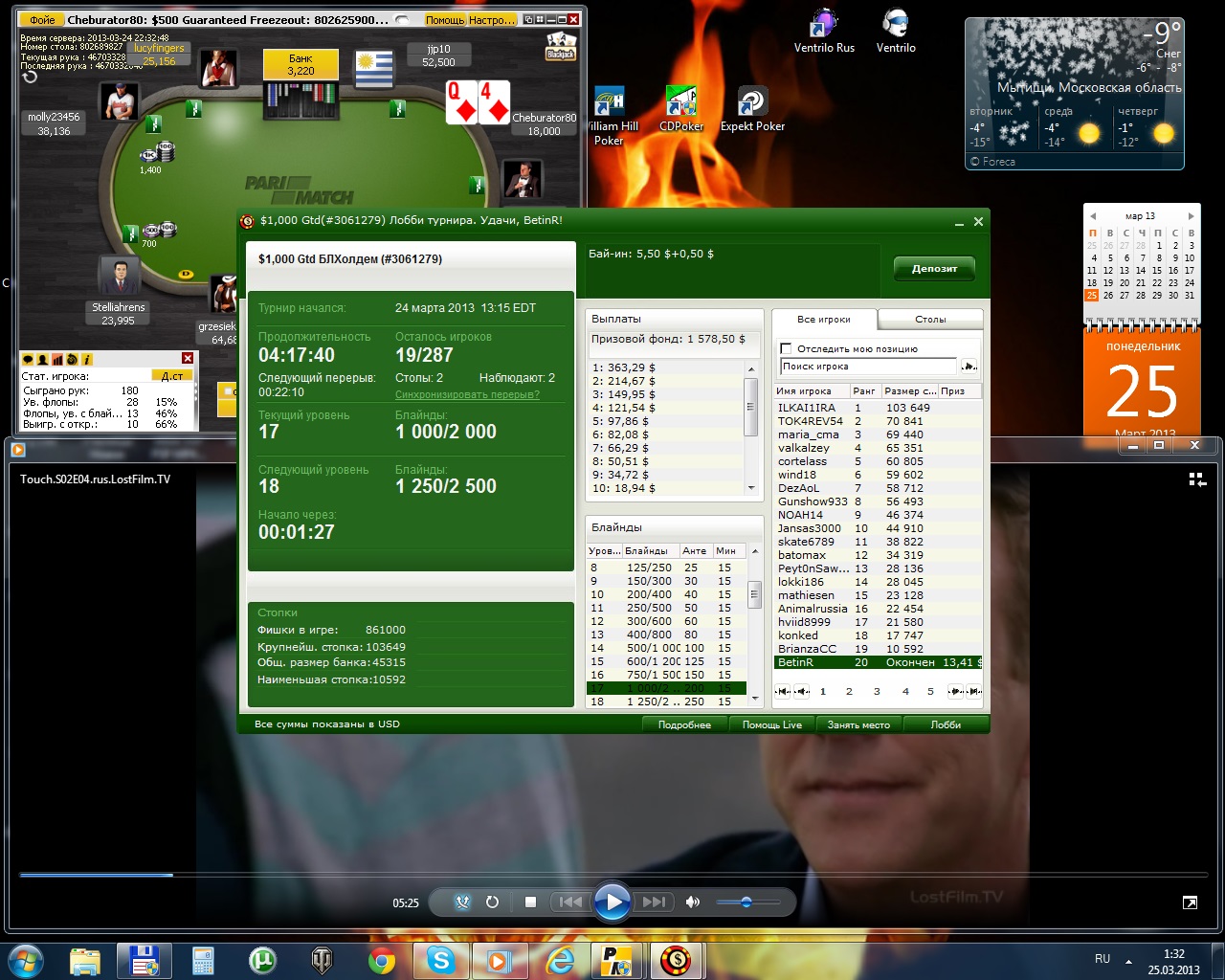The height and width of the screenshot is (980, 1225).
Task: Open the Ventrilo desktop shortcut
Action: coord(896,31)
